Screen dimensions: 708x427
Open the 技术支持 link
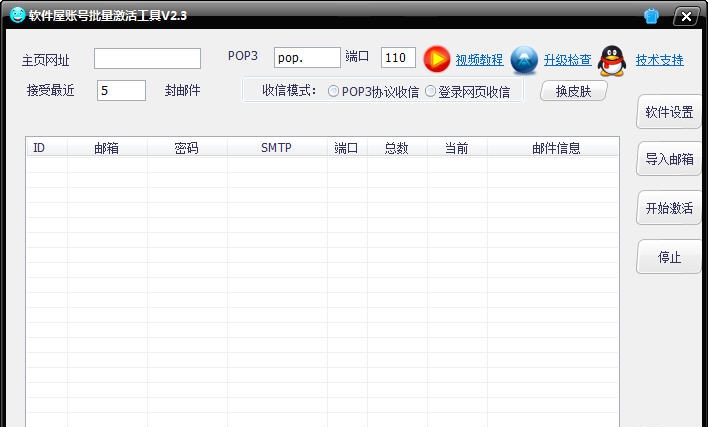pyautogui.click(x=660, y=60)
